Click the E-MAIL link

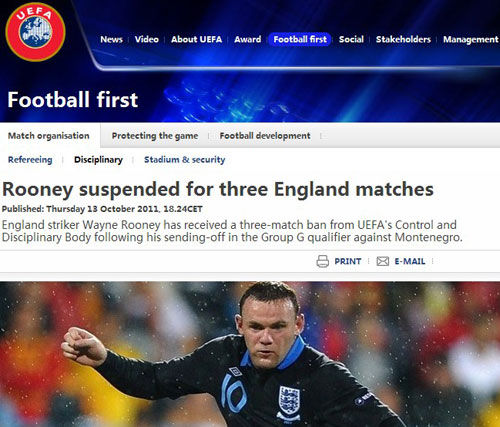pyautogui.click(x=410, y=261)
